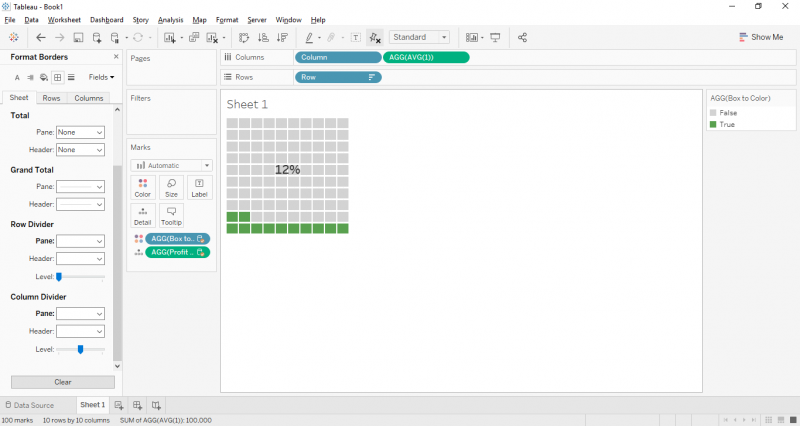Click the Column pill on Columns shelf
Image resolution: width=800 pixels, height=426 pixels.
(x=337, y=57)
